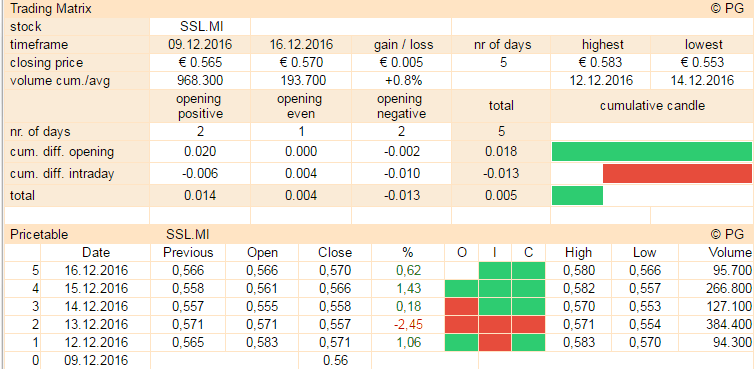Select the red -2,45 percent cell
This screenshot has width=754, height=369.
[x=408, y=325]
